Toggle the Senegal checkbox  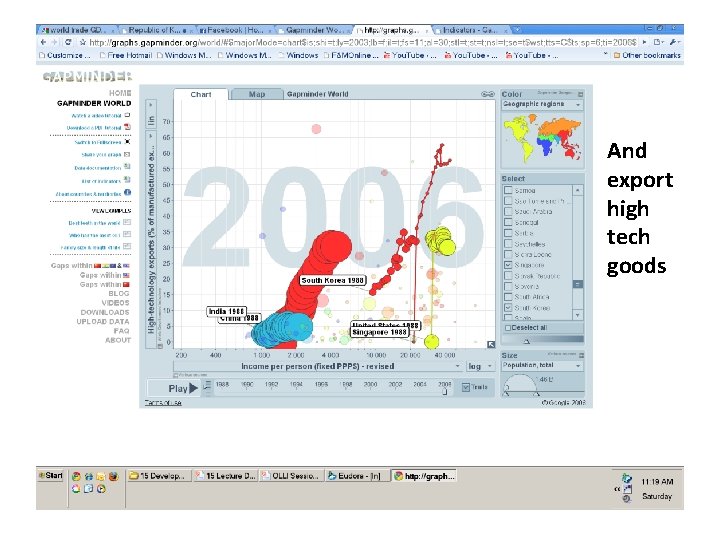(508, 222)
